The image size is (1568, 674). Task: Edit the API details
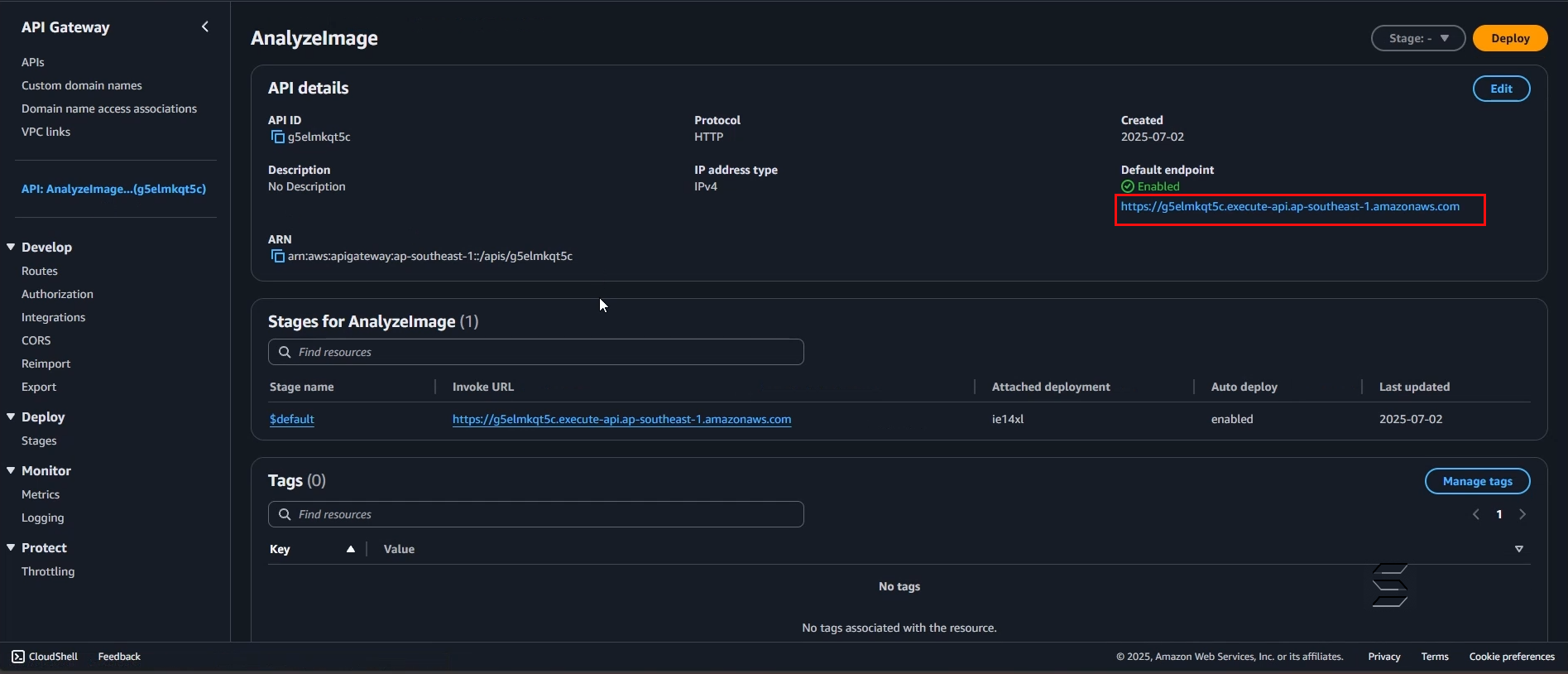pyautogui.click(x=1501, y=89)
